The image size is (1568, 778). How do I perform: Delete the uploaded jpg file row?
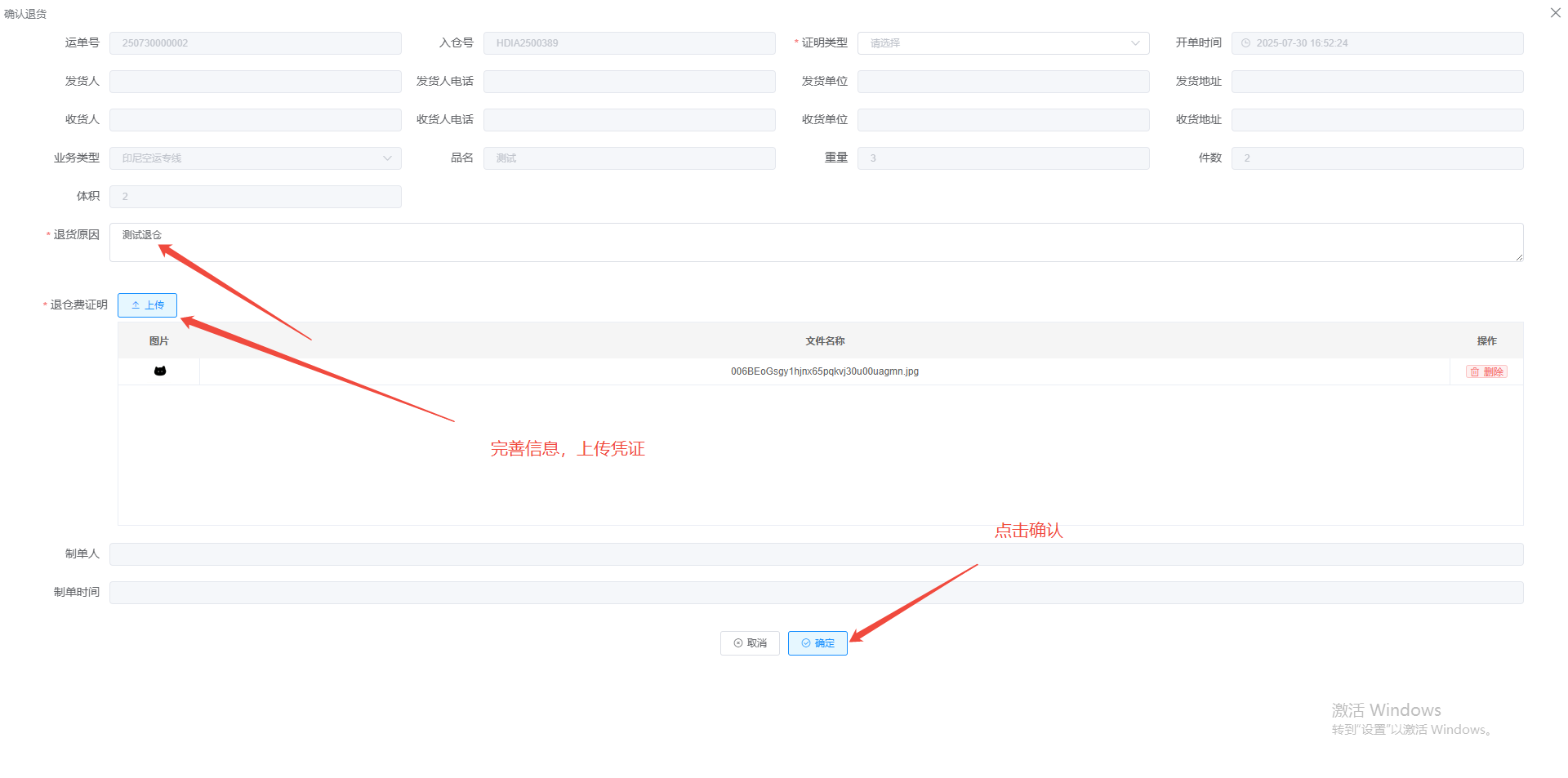tap(1486, 372)
